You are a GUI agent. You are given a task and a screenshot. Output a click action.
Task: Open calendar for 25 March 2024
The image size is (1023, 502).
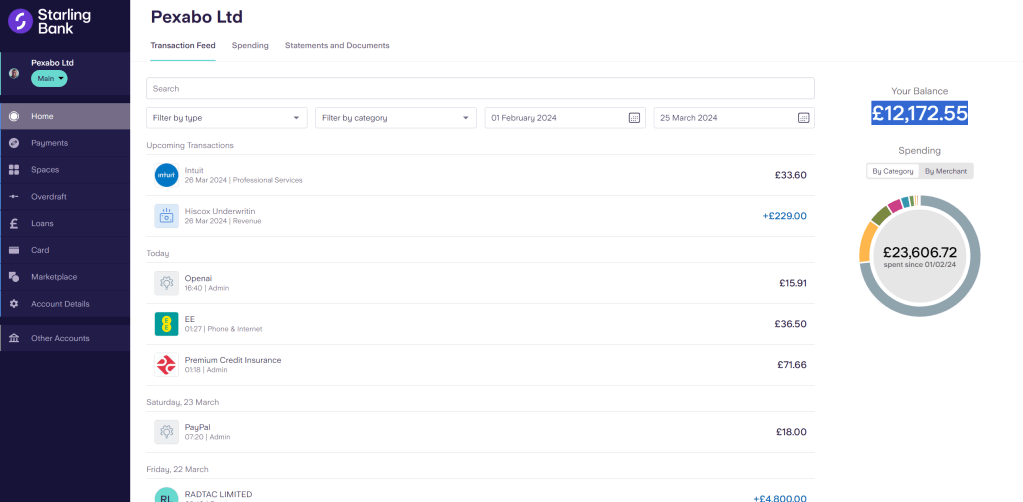[804, 118]
